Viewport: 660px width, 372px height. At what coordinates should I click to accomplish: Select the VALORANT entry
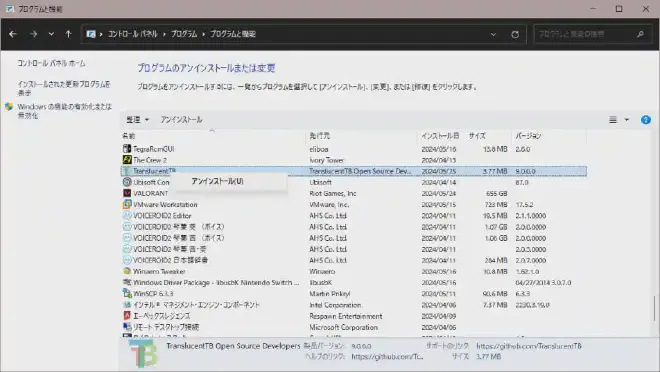(354, 193)
